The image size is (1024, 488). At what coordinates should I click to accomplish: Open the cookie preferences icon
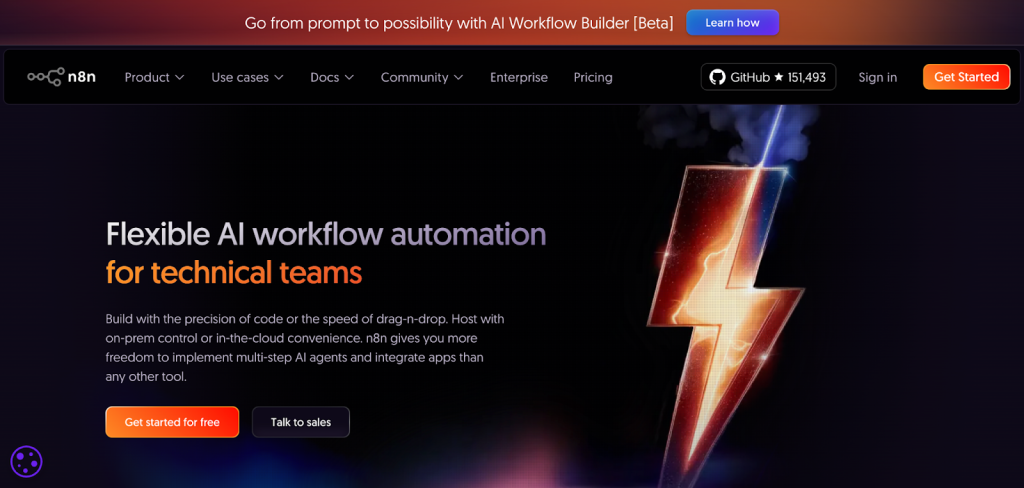[26, 461]
